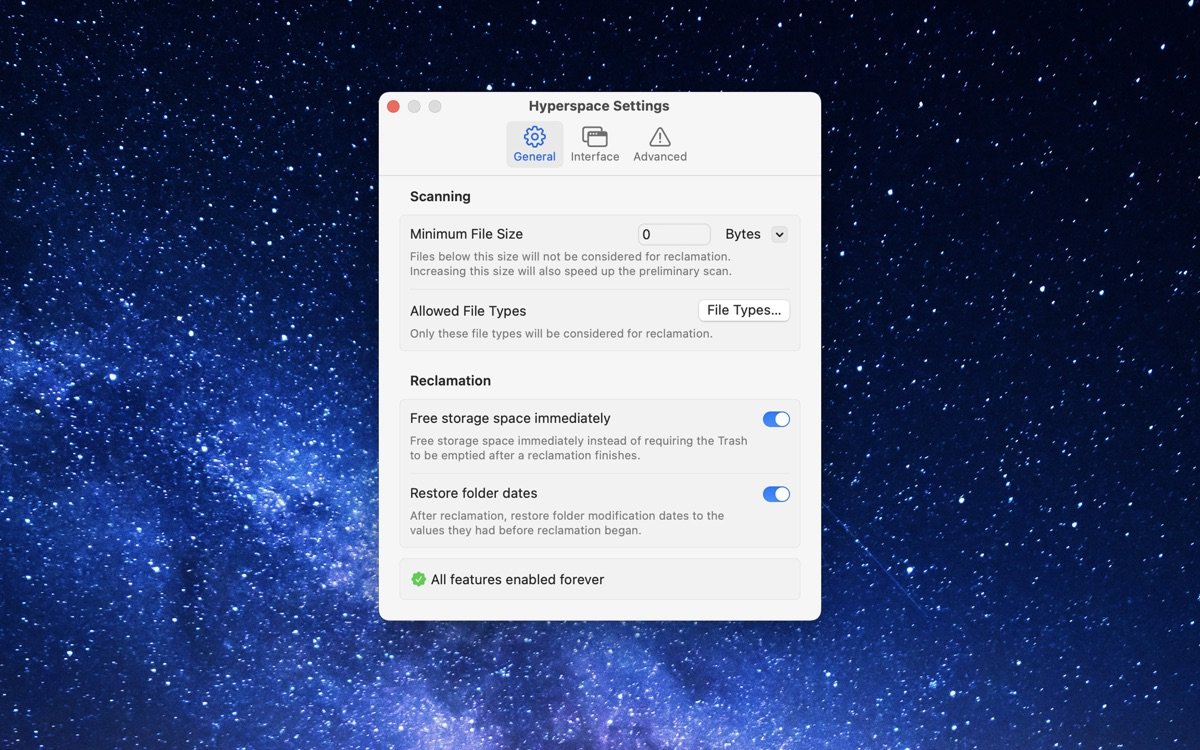Select the Minimum File Size input field
Screen dimensions: 1200x750
coord(674,234)
